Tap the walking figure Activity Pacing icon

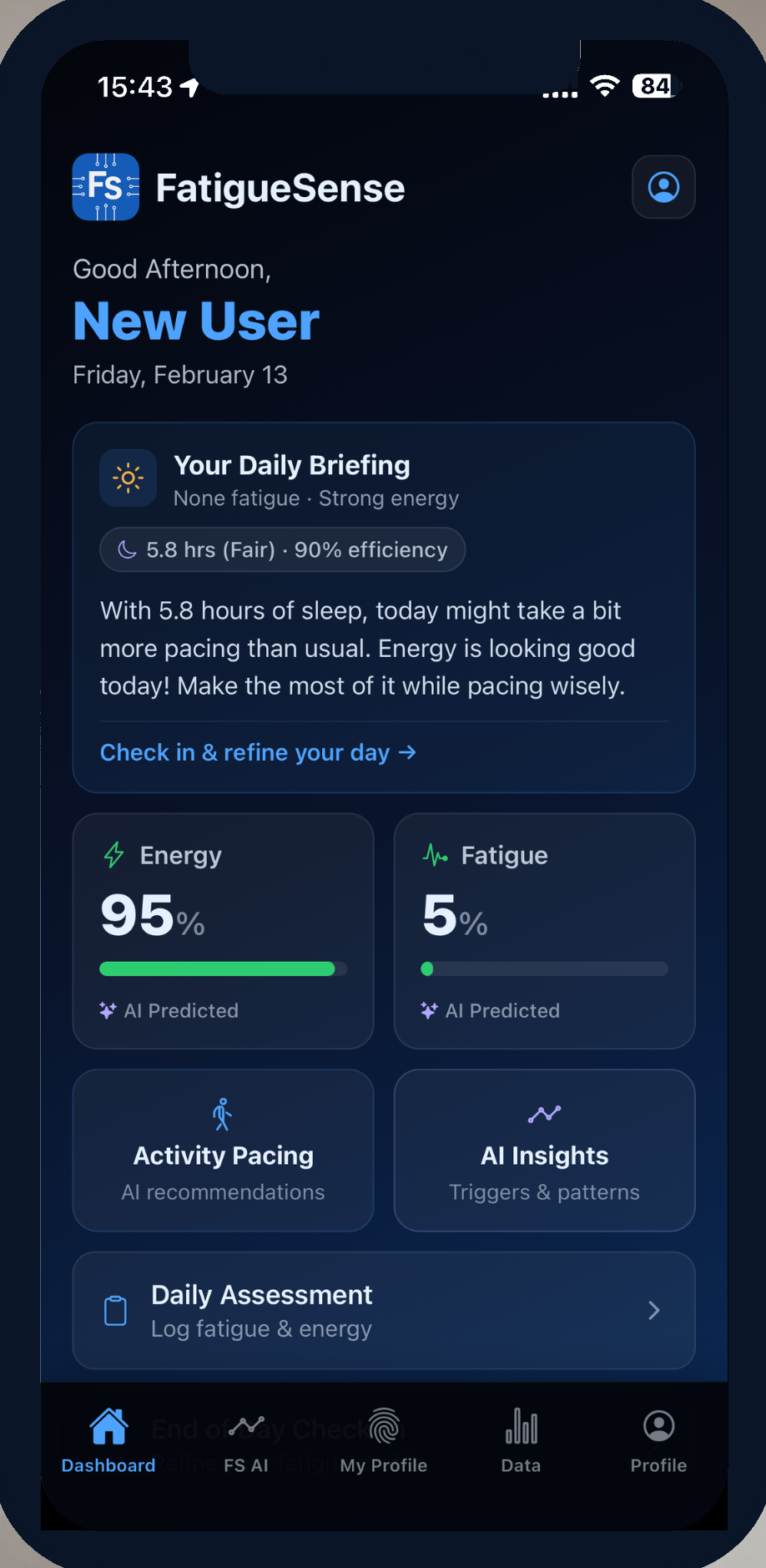(x=222, y=1114)
